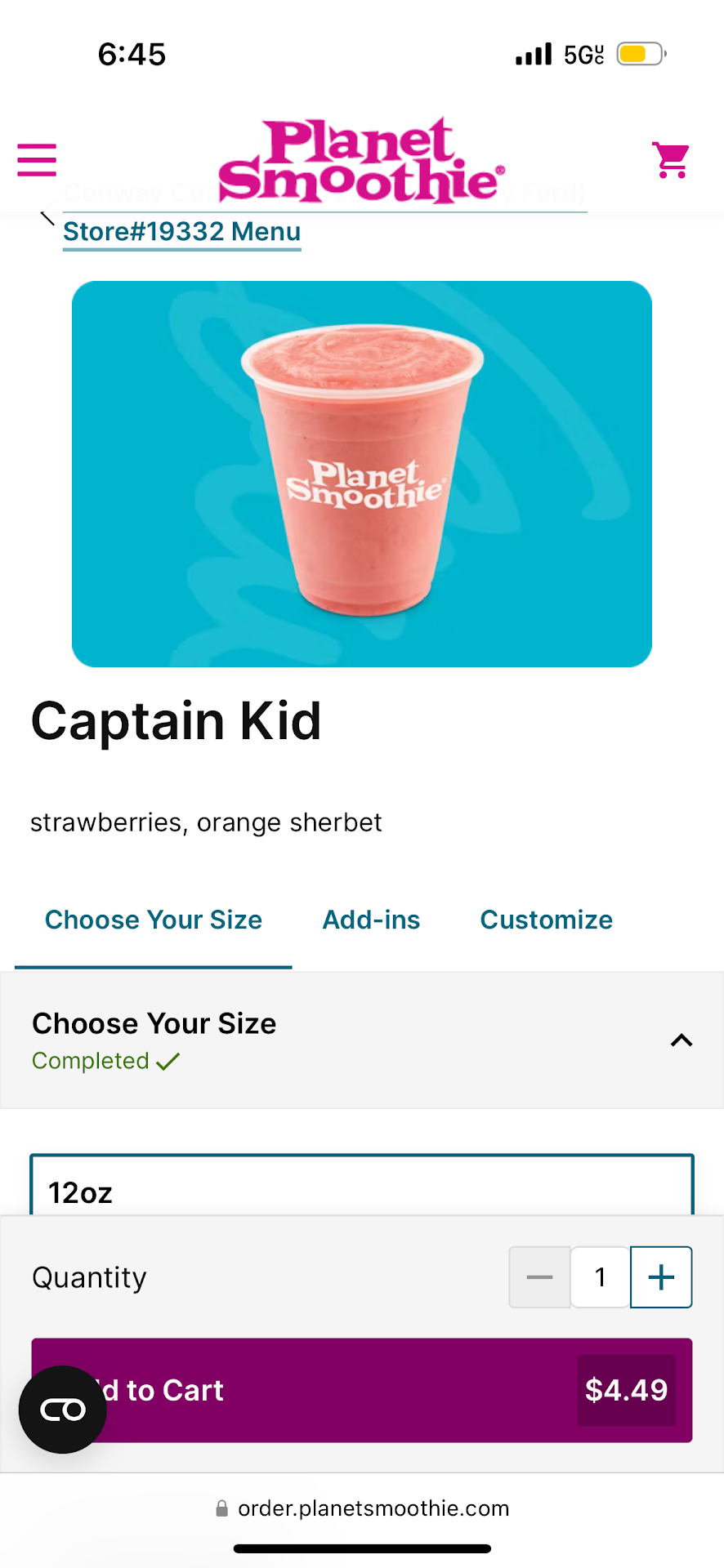The image size is (724, 1568).
Task: Tap the battery status indicator
Action: (640, 55)
